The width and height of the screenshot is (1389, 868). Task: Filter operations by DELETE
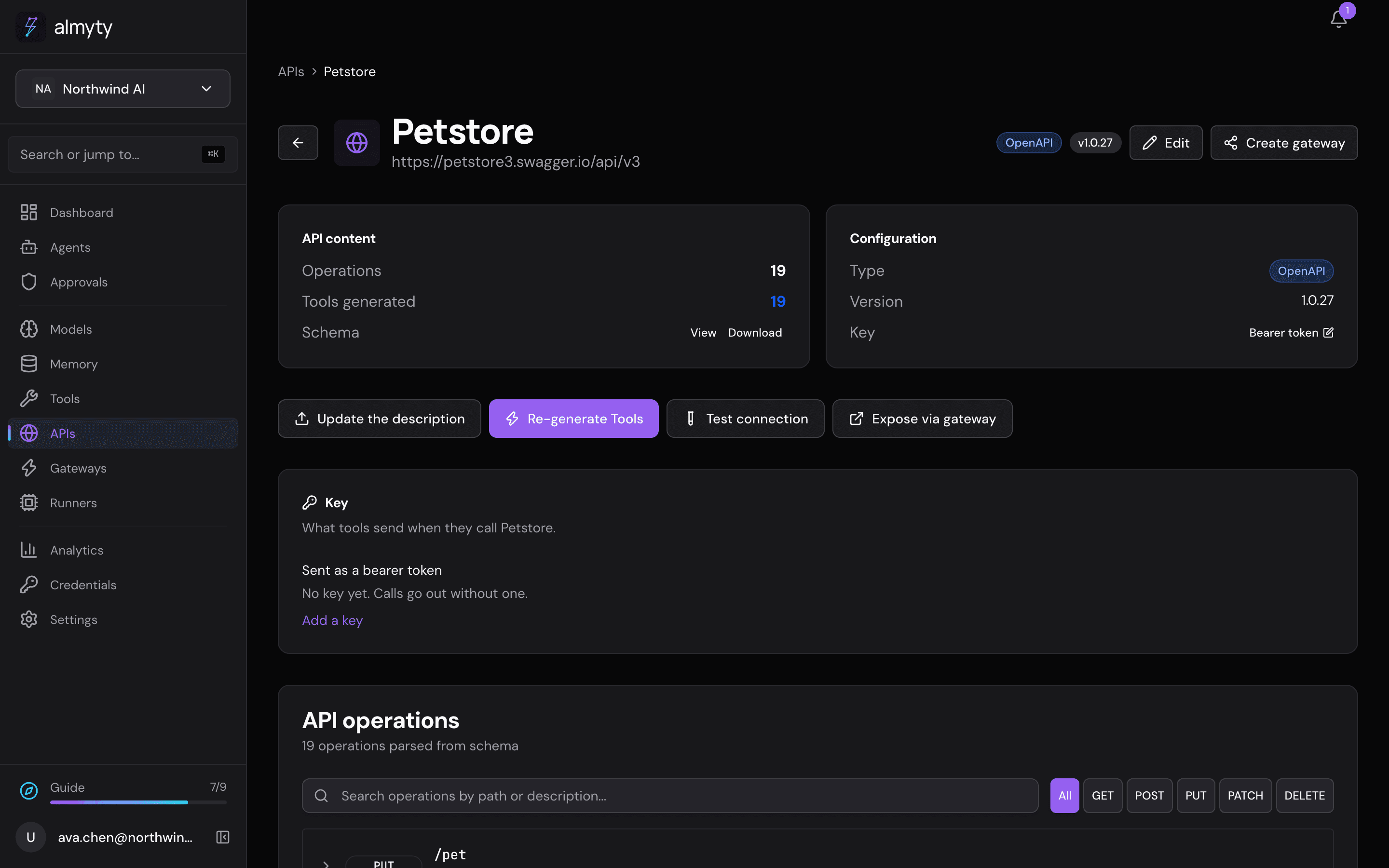coord(1305,795)
